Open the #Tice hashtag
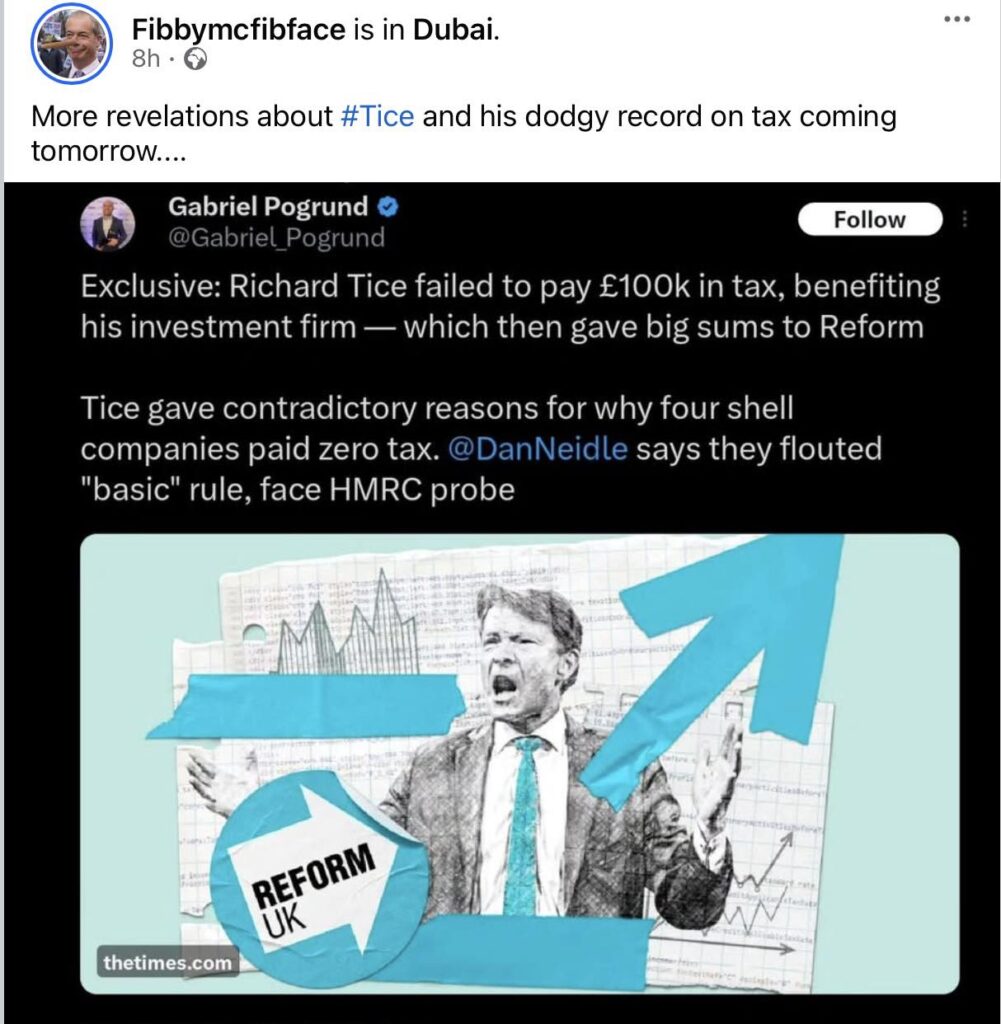The width and height of the screenshot is (1001, 1024). click(x=378, y=116)
